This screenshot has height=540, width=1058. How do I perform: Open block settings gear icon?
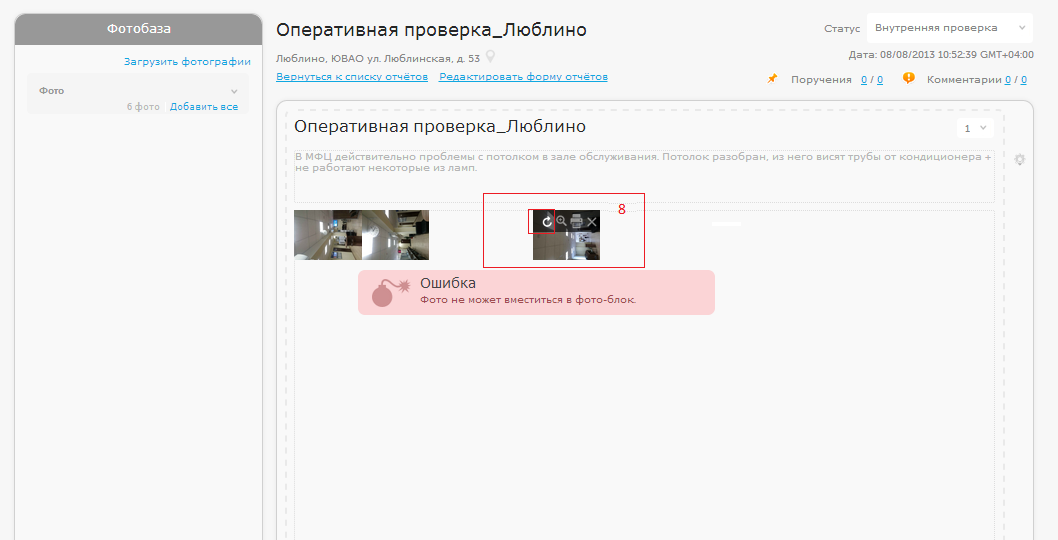[x=1019, y=159]
